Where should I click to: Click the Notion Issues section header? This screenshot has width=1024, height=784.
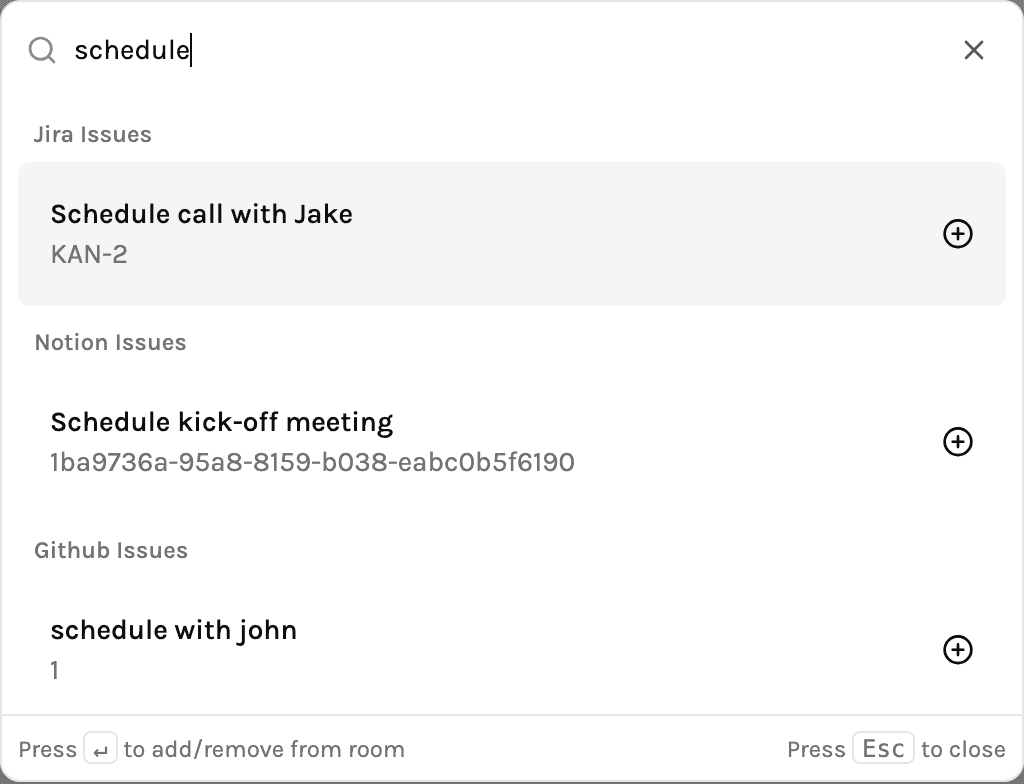[x=110, y=342]
